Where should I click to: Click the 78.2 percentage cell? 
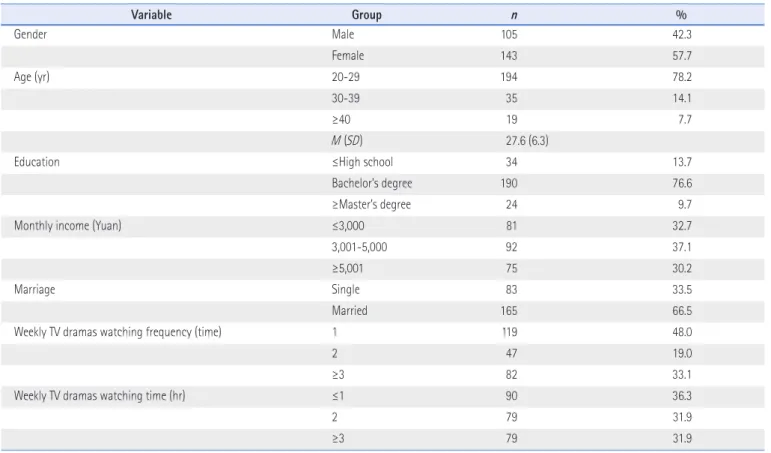[x=682, y=77]
